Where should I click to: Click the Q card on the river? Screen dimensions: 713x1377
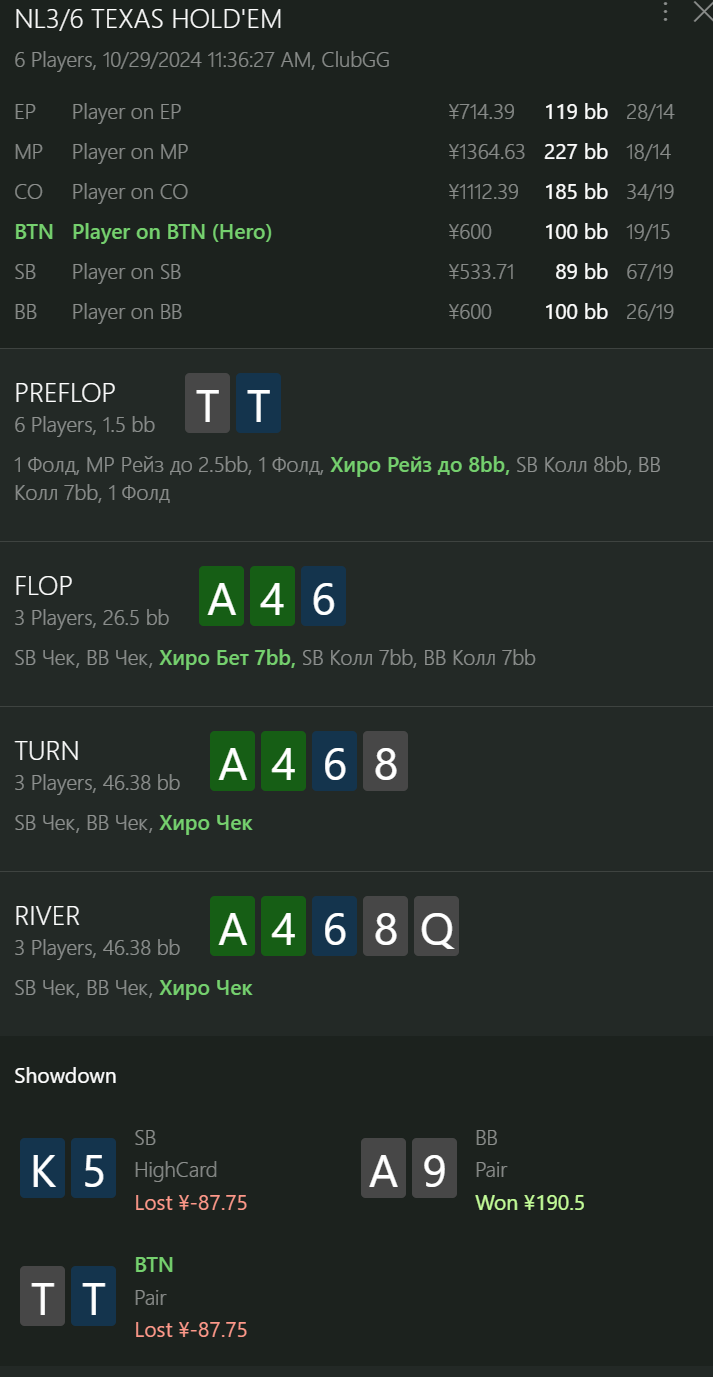[436, 927]
